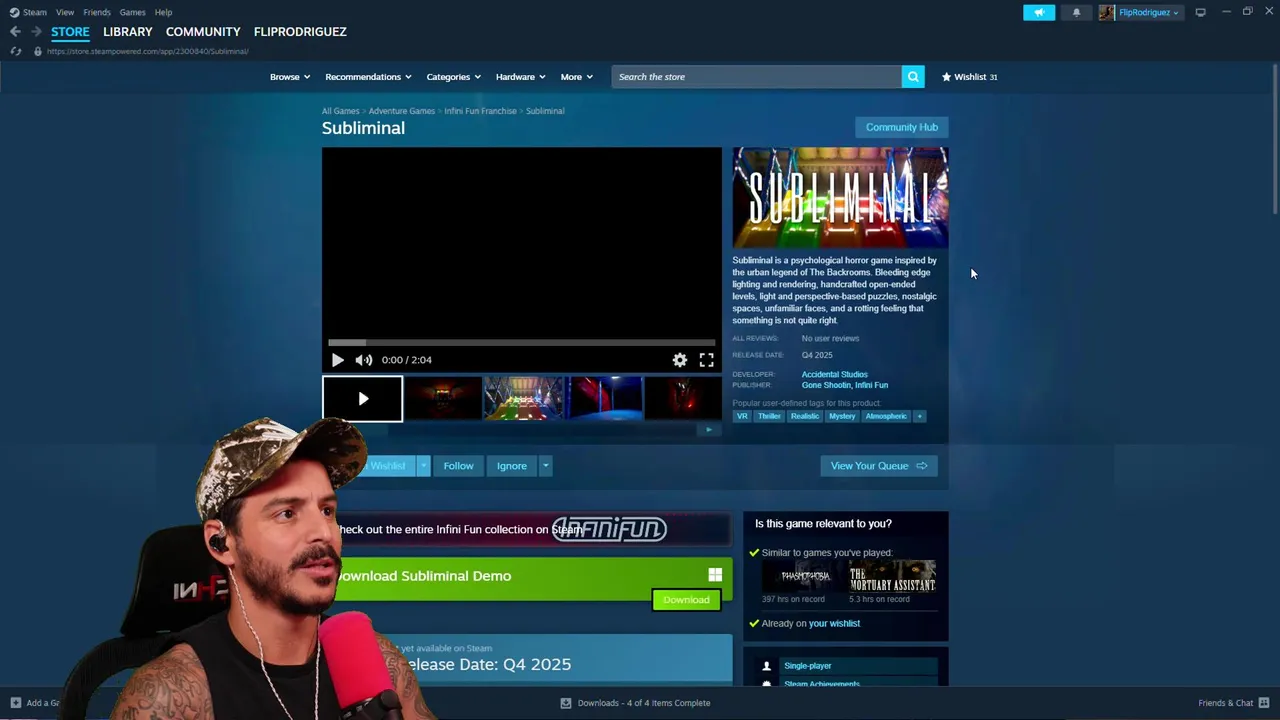Switch to the LIBRARY tab
The width and height of the screenshot is (1280, 720).
click(128, 32)
